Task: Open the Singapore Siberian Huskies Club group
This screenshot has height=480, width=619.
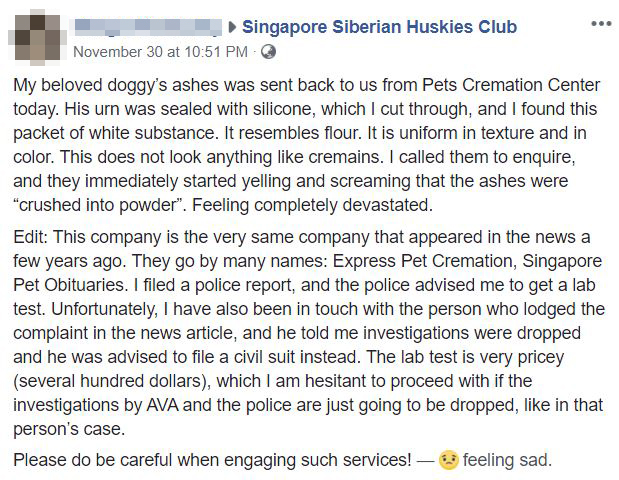Action: point(380,27)
